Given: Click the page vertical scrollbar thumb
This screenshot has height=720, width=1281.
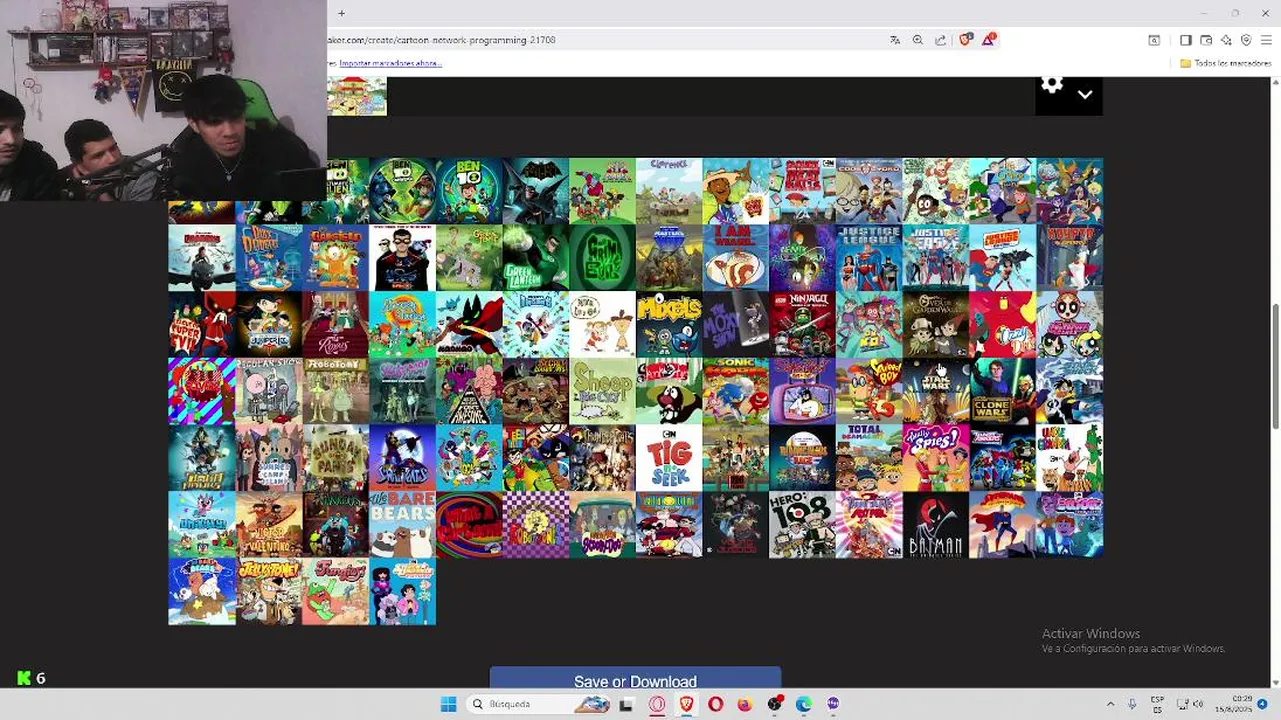Looking at the screenshot, I should coord(1275,365).
